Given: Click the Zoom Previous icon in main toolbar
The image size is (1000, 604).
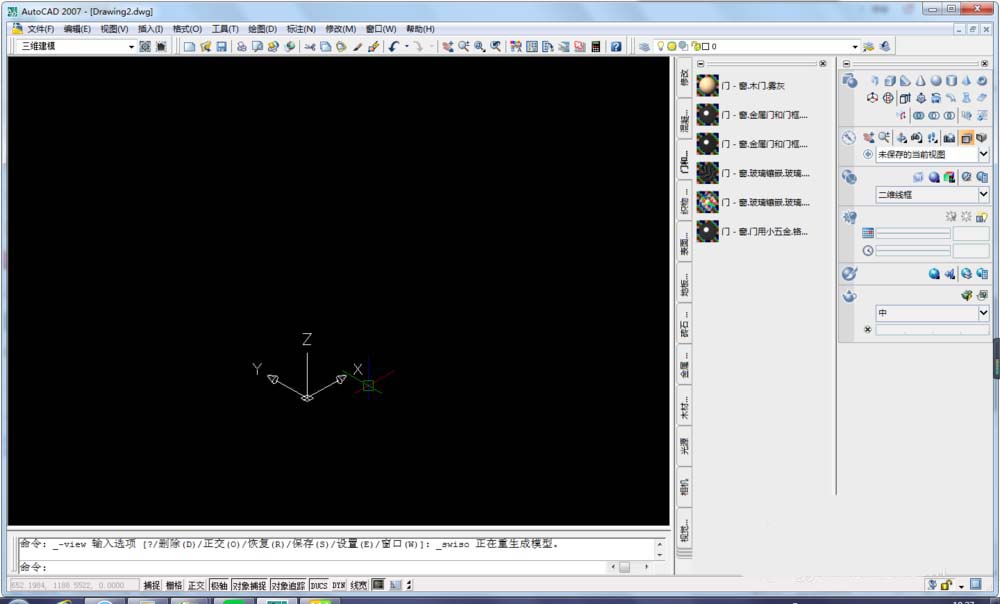Looking at the screenshot, I should pos(496,47).
